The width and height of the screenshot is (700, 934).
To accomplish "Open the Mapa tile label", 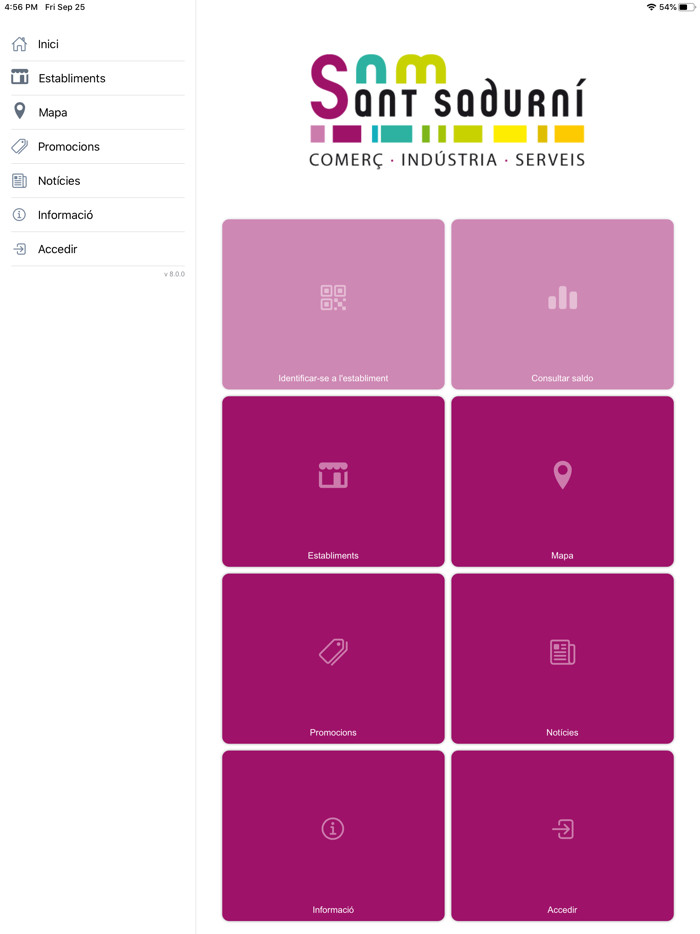I will [x=562, y=555].
